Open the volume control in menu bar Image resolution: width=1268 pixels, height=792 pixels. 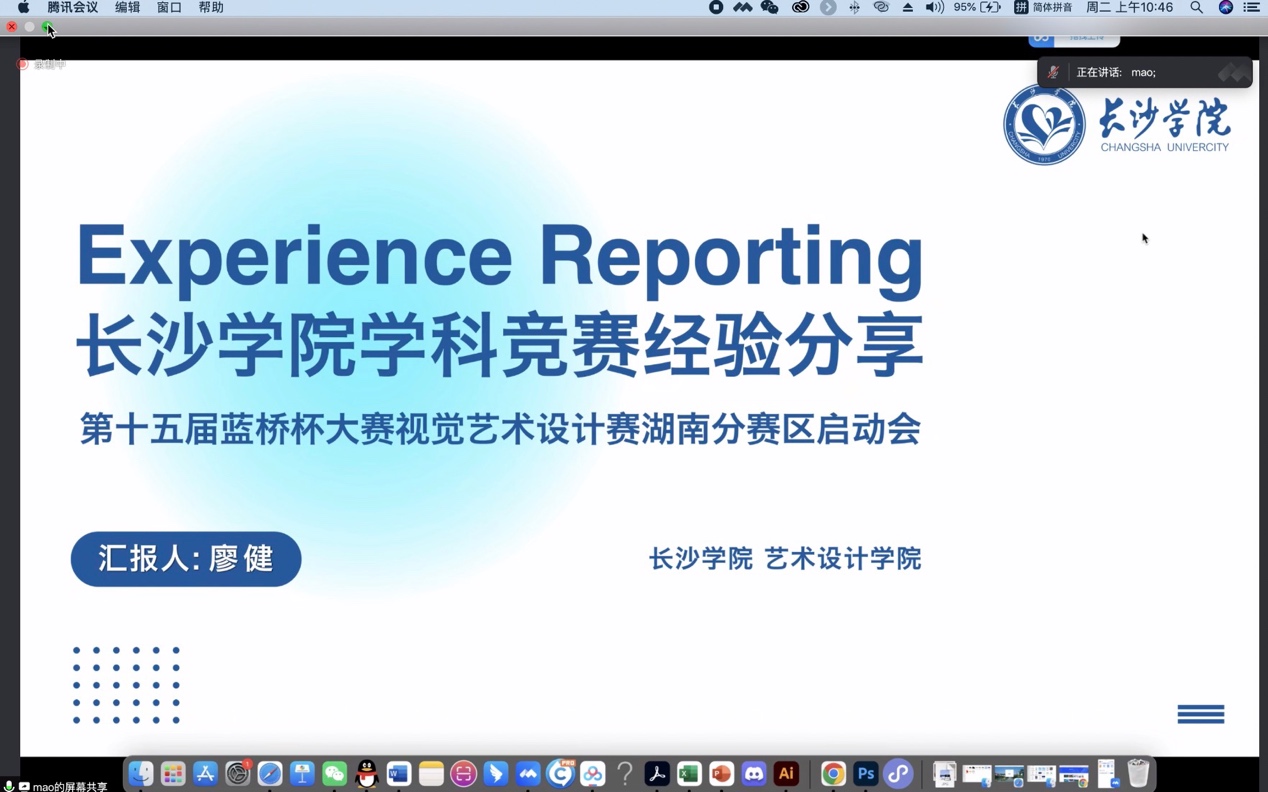[934, 7]
